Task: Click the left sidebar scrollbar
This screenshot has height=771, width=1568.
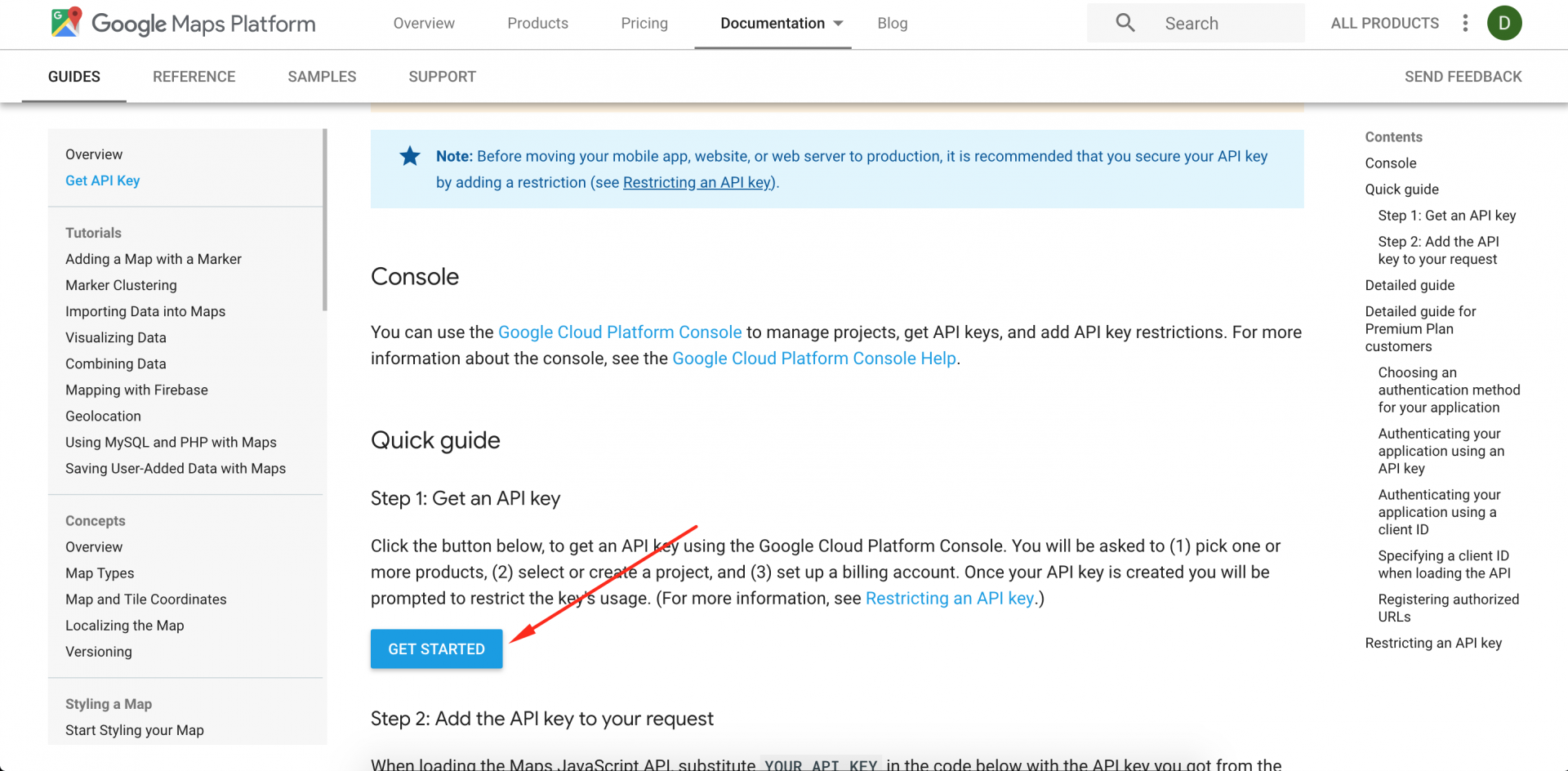Action: click(325, 220)
